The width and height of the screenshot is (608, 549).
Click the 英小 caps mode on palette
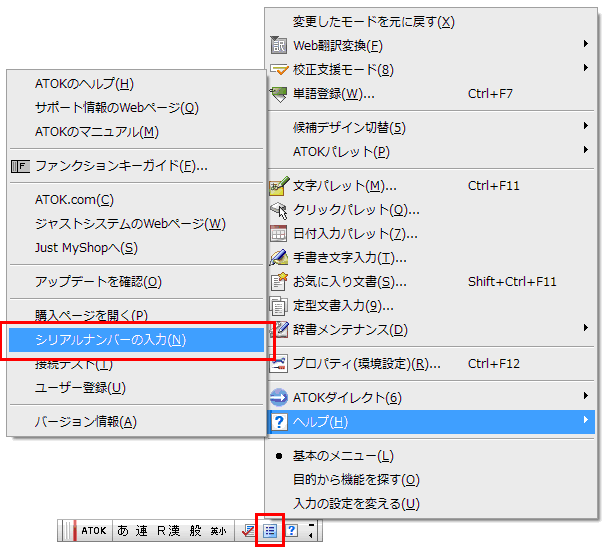point(218,531)
